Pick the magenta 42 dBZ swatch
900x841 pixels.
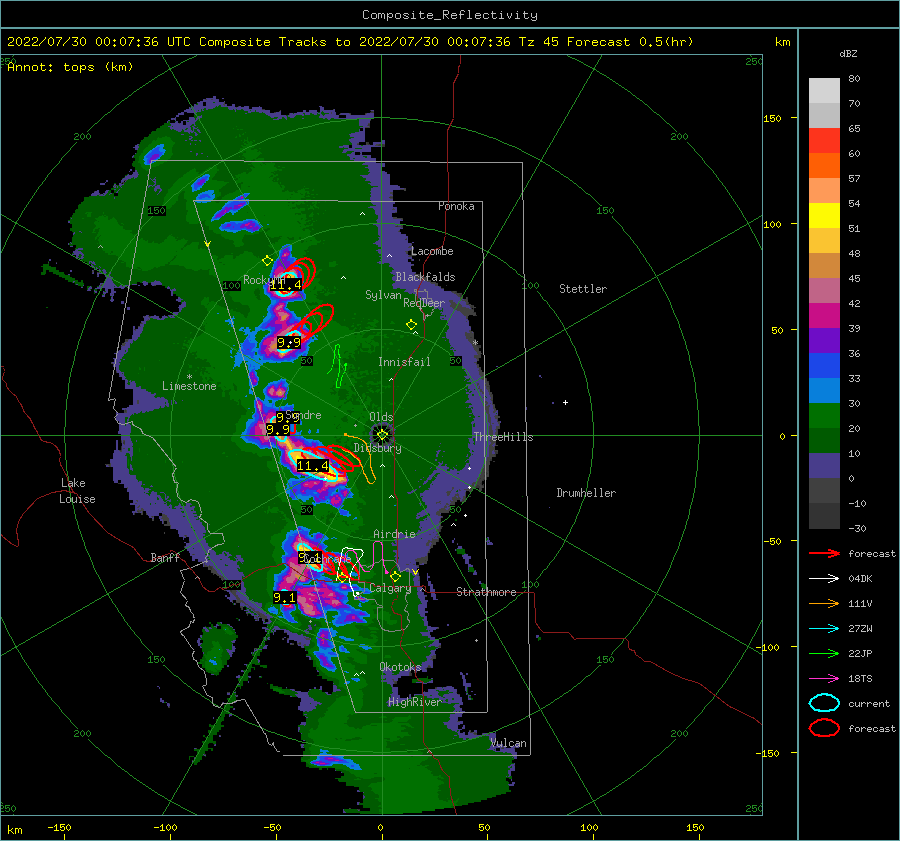coord(824,316)
